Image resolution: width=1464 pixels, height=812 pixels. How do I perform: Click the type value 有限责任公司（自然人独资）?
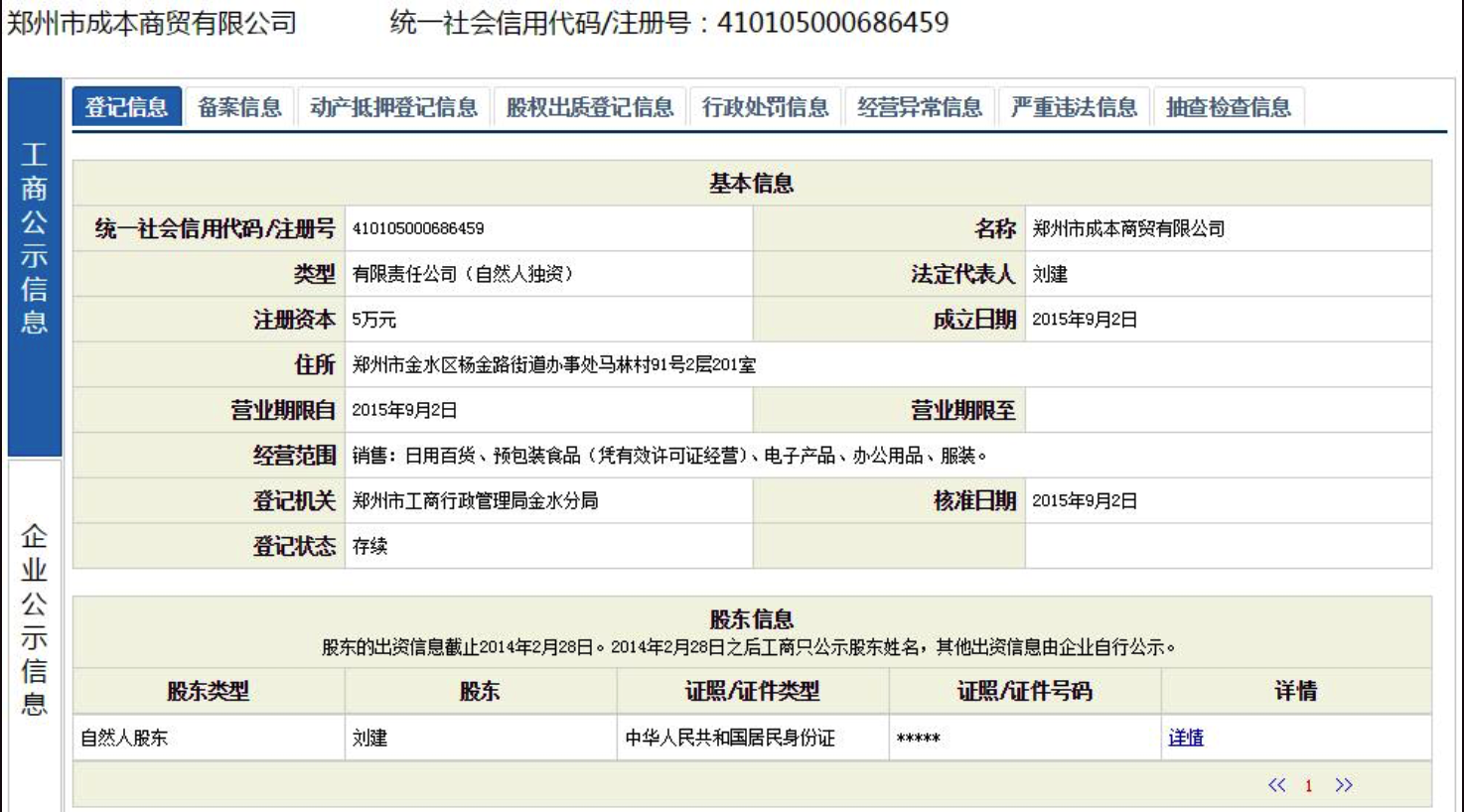point(462,274)
